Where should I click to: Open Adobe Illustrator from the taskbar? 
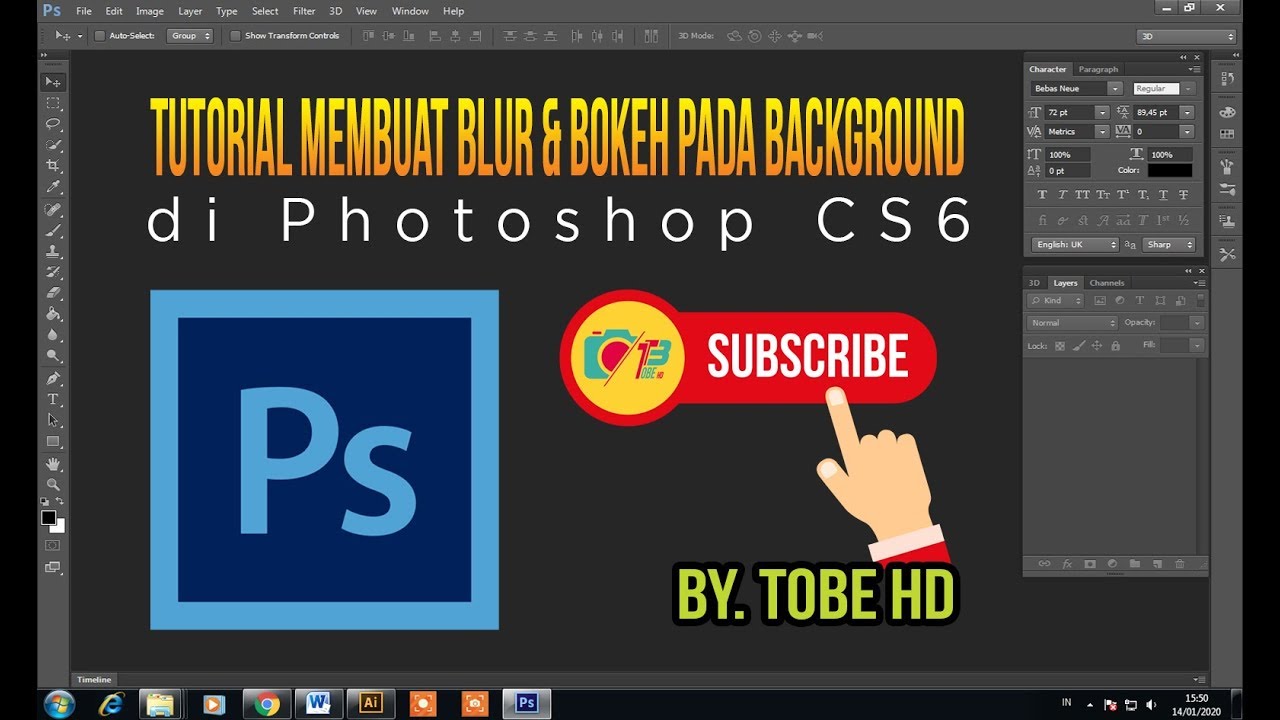(371, 704)
